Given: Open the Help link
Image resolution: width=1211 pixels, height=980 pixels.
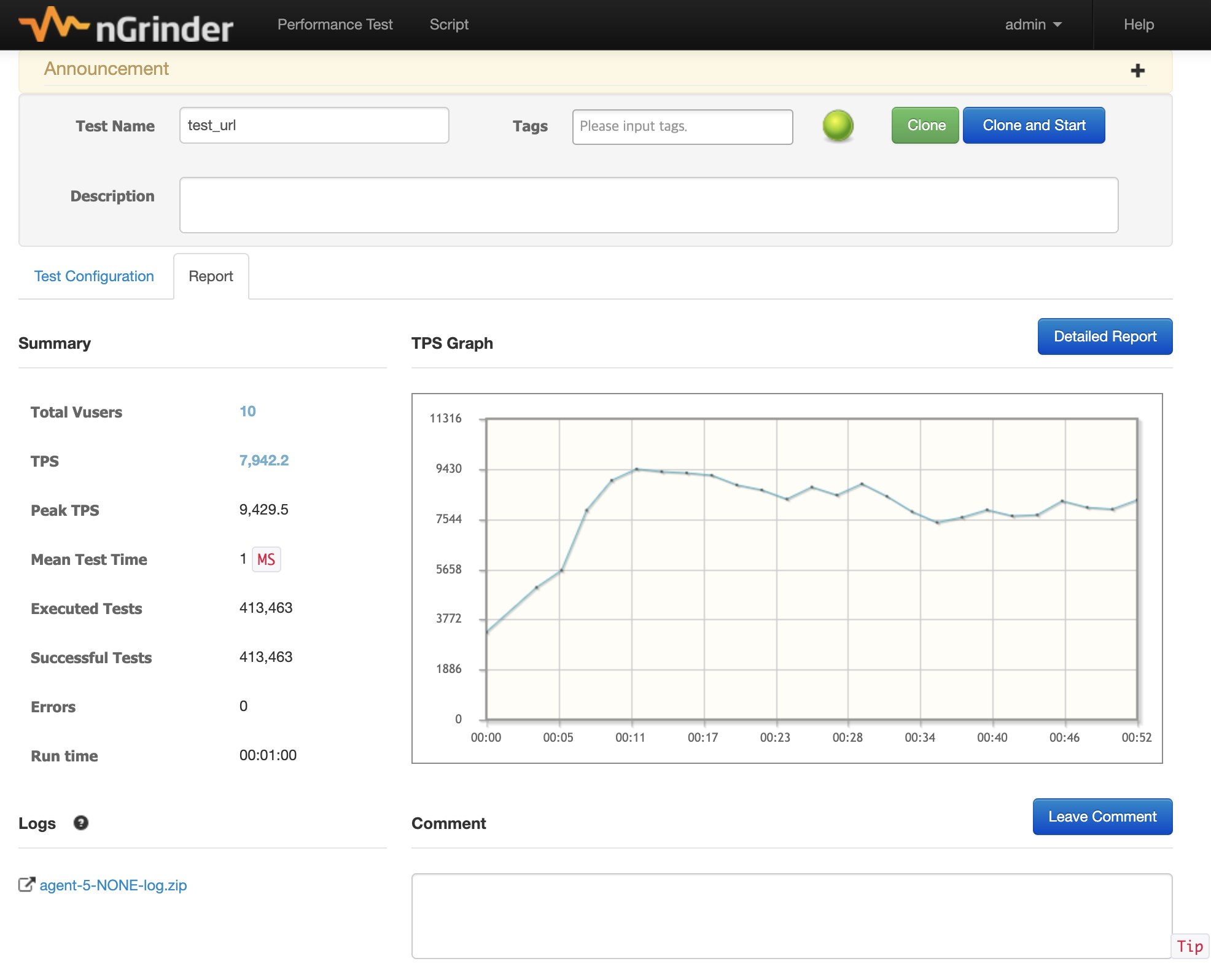Looking at the screenshot, I should [x=1139, y=25].
